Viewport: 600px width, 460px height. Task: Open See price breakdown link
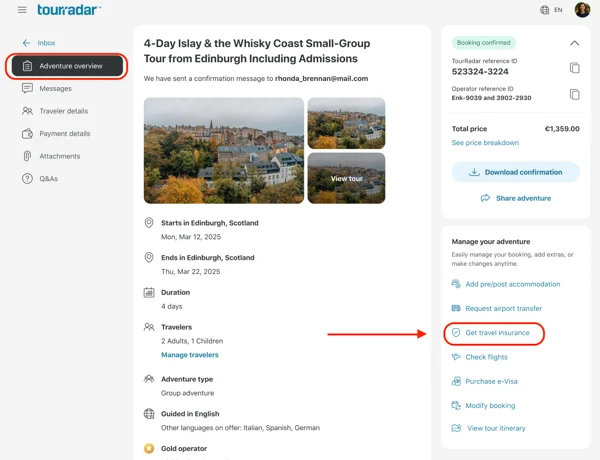485,143
